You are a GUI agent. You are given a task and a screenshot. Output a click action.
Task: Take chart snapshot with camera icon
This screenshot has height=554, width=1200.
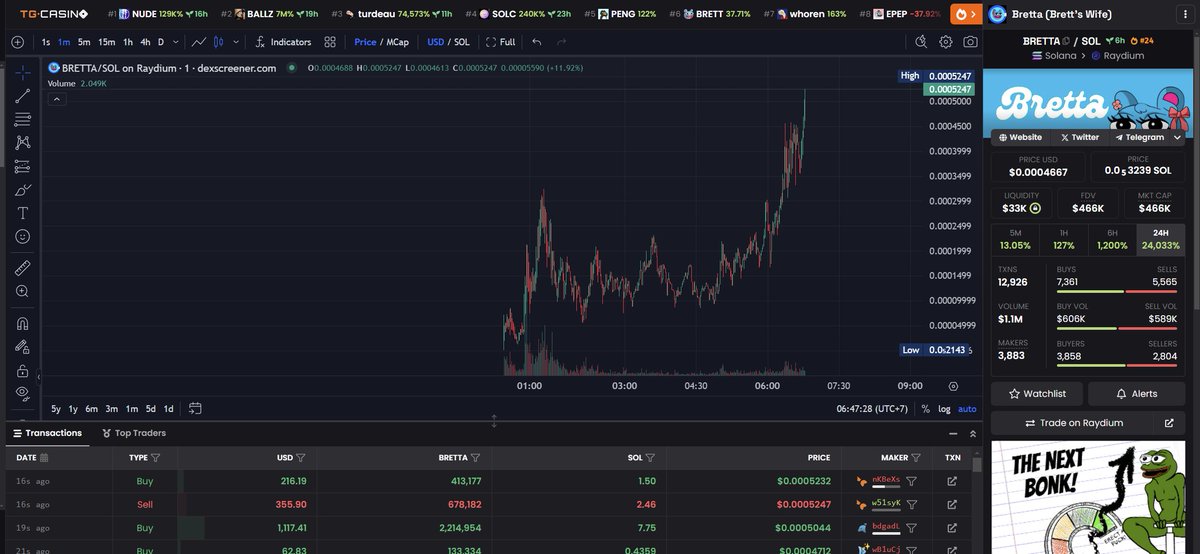970,42
